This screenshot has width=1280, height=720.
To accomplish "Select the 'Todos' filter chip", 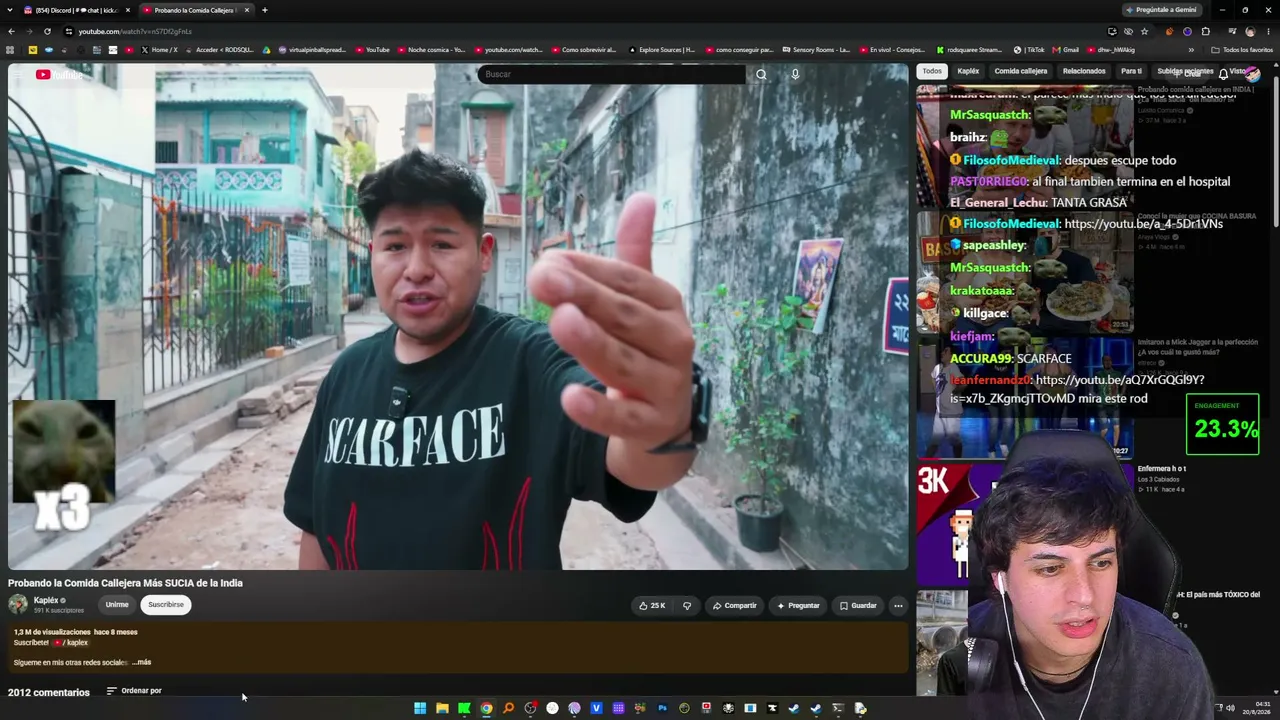I will coord(932,71).
